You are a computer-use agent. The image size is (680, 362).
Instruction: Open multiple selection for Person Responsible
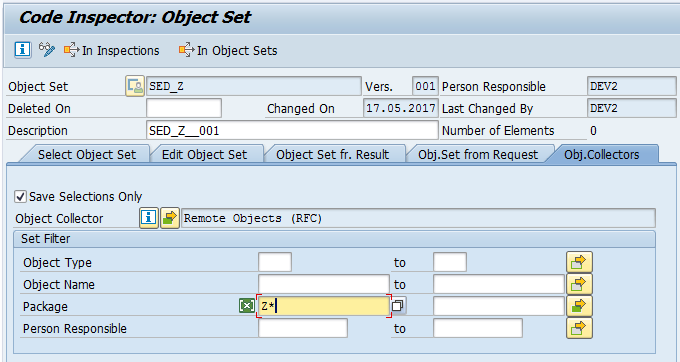[x=579, y=329]
